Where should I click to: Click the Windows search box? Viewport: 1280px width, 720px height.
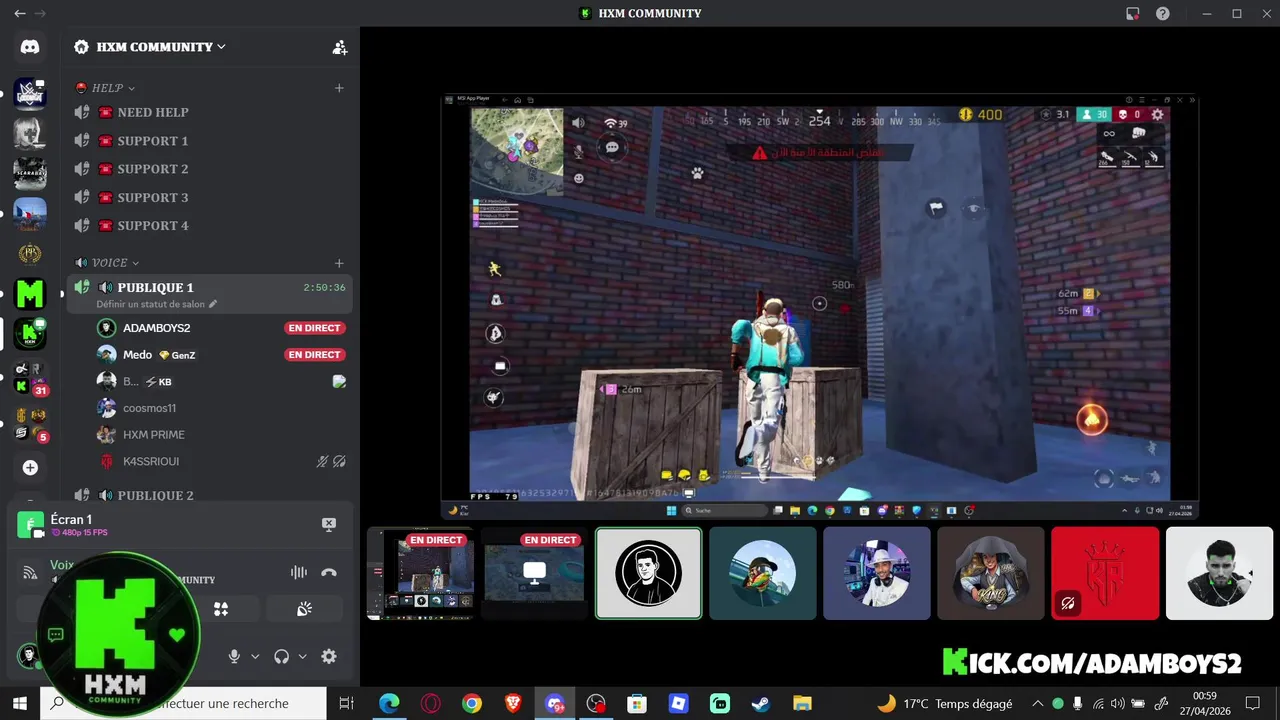[185, 704]
